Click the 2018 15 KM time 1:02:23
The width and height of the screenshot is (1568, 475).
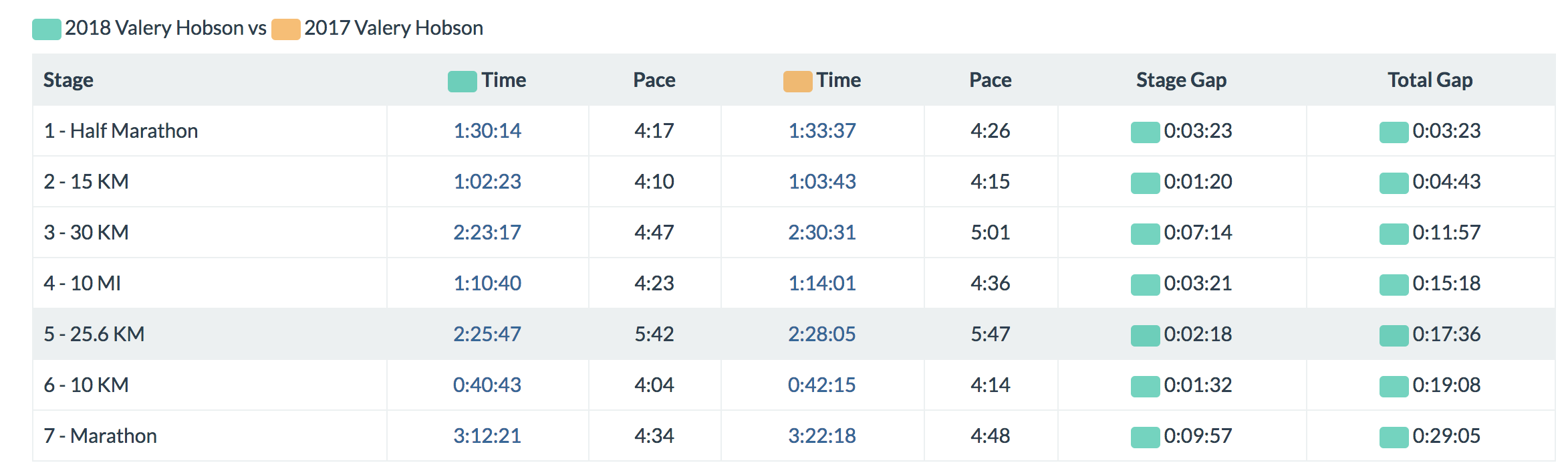coord(487,181)
